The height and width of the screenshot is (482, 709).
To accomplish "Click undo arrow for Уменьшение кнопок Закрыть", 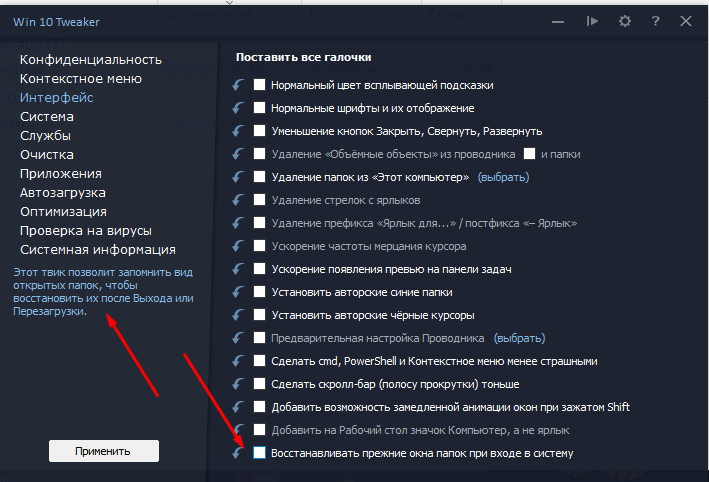I will [238, 131].
